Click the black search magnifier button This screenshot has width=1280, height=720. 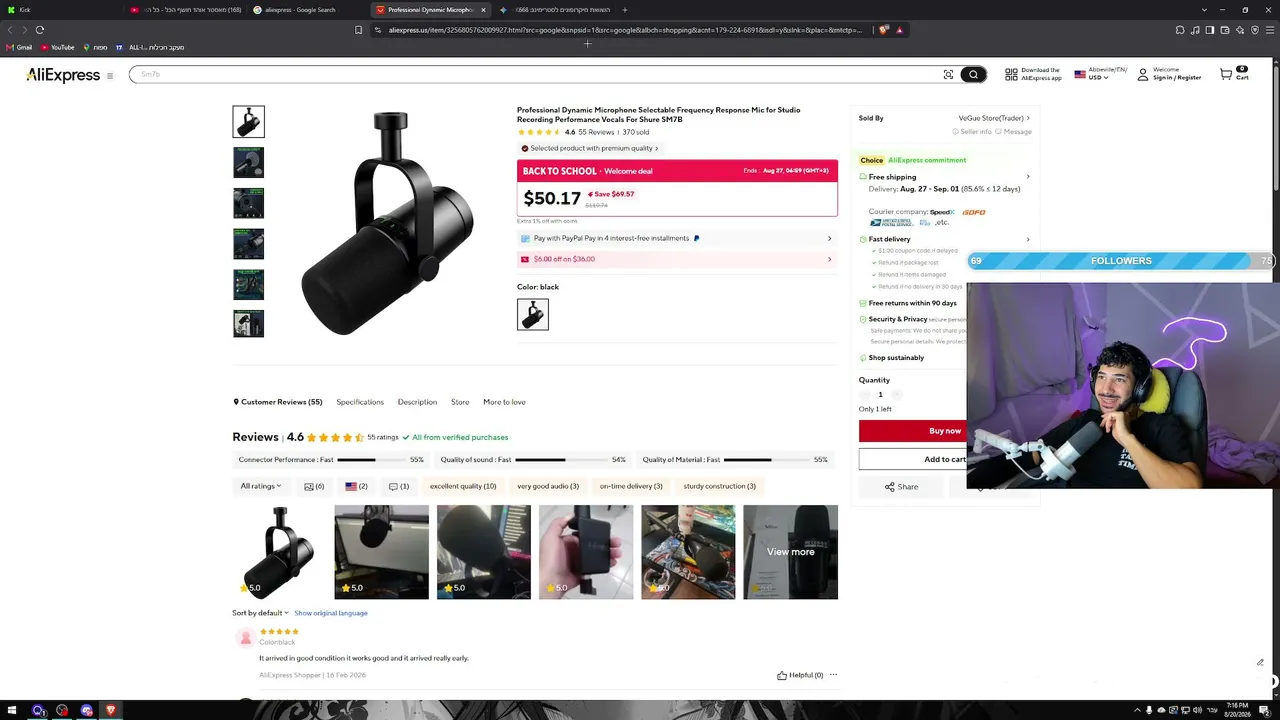pyautogui.click(x=973, y=75)
